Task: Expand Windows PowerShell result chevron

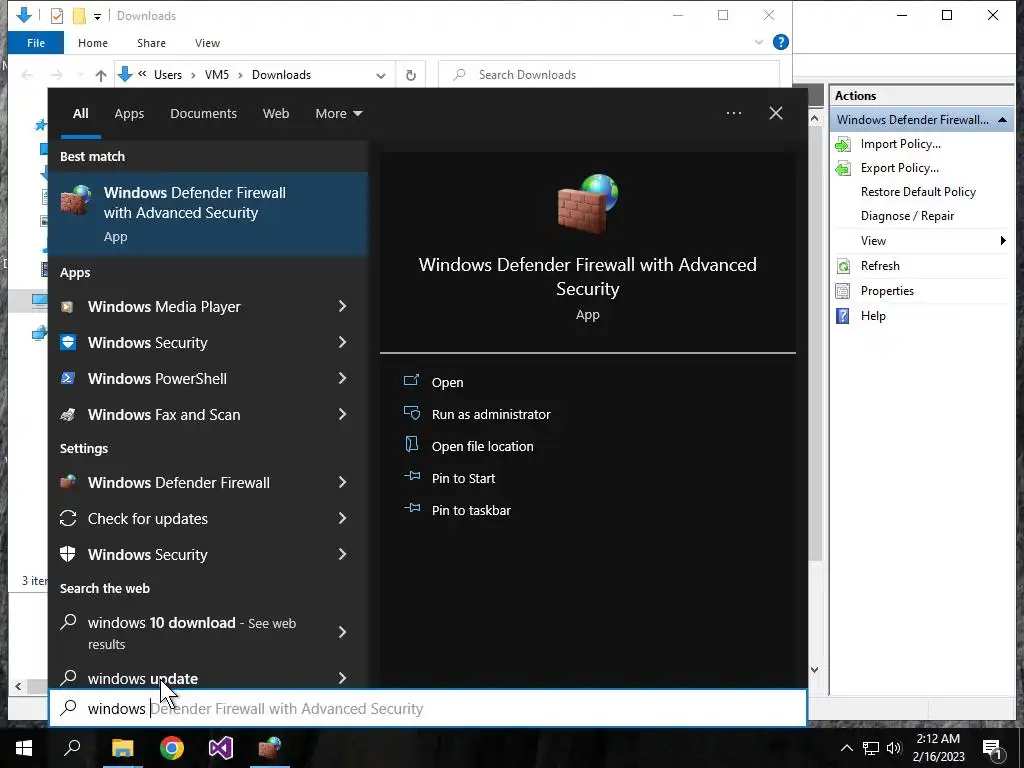Action: 342,378
